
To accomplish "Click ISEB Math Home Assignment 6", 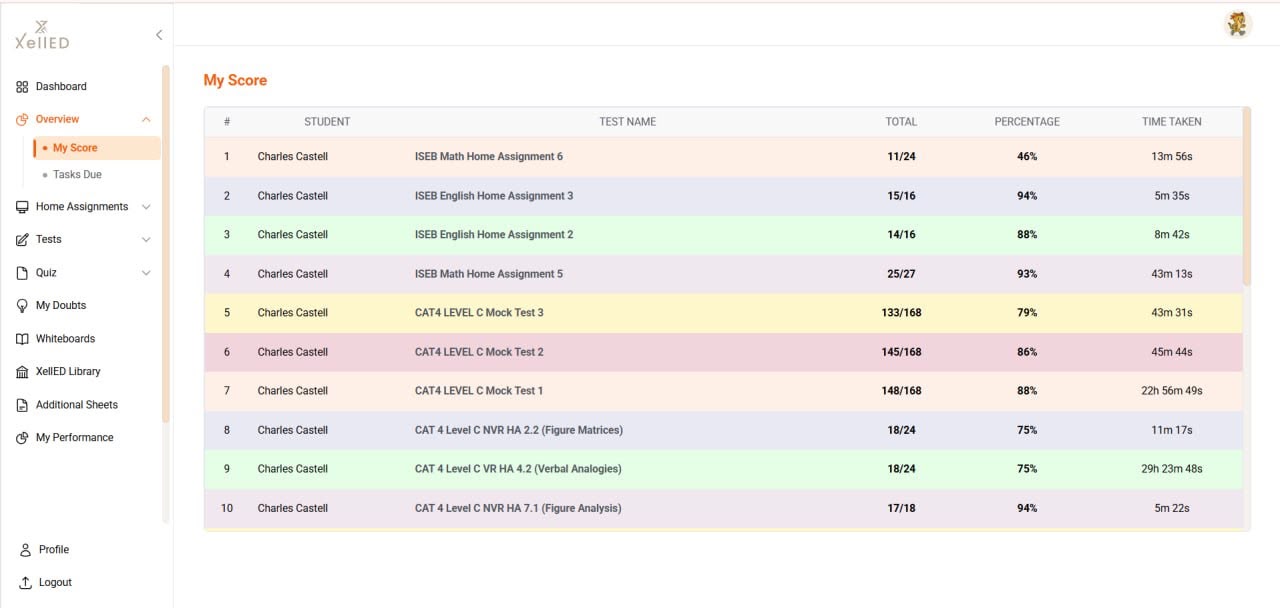I will [489, 157].
